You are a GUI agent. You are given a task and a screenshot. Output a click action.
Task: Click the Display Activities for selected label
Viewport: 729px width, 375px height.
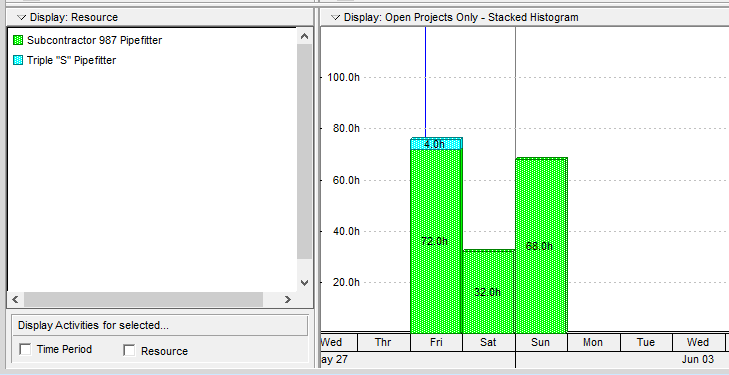93,326
